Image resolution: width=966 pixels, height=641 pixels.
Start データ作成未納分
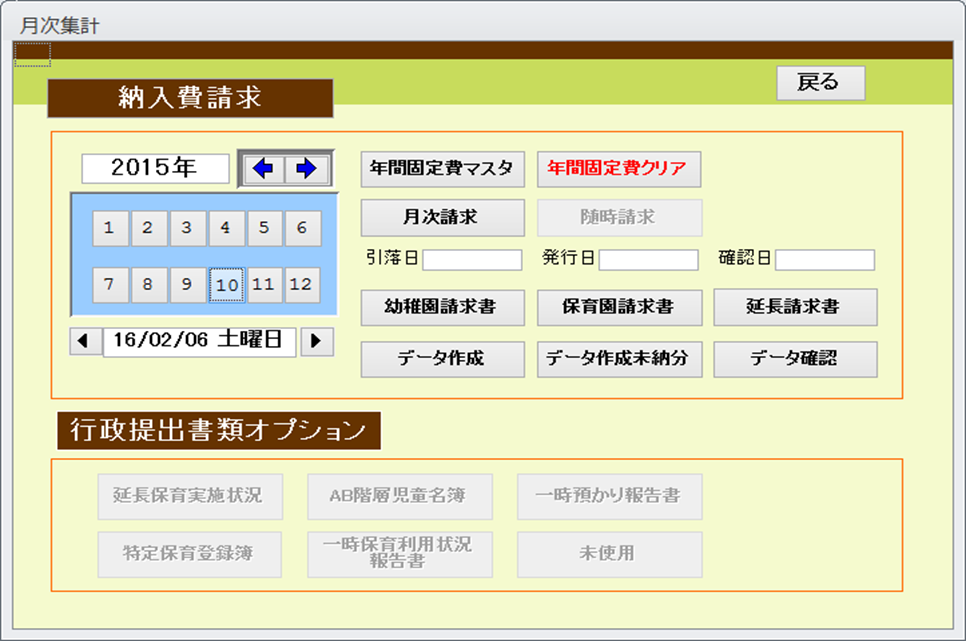point(619,359)
